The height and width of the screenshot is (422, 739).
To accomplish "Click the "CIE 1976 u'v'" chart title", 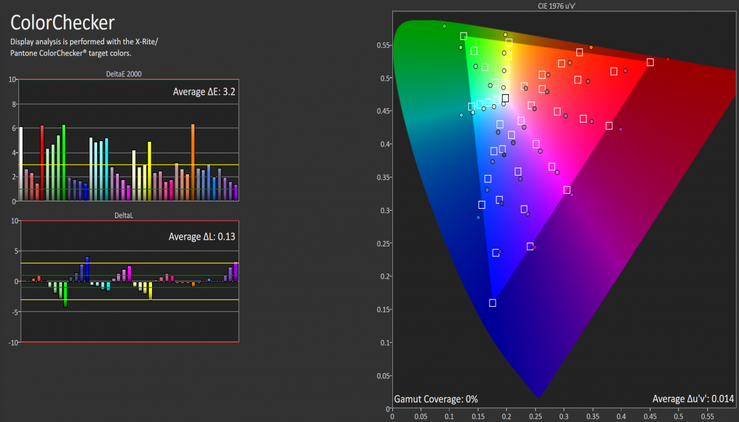I will 556,6.
